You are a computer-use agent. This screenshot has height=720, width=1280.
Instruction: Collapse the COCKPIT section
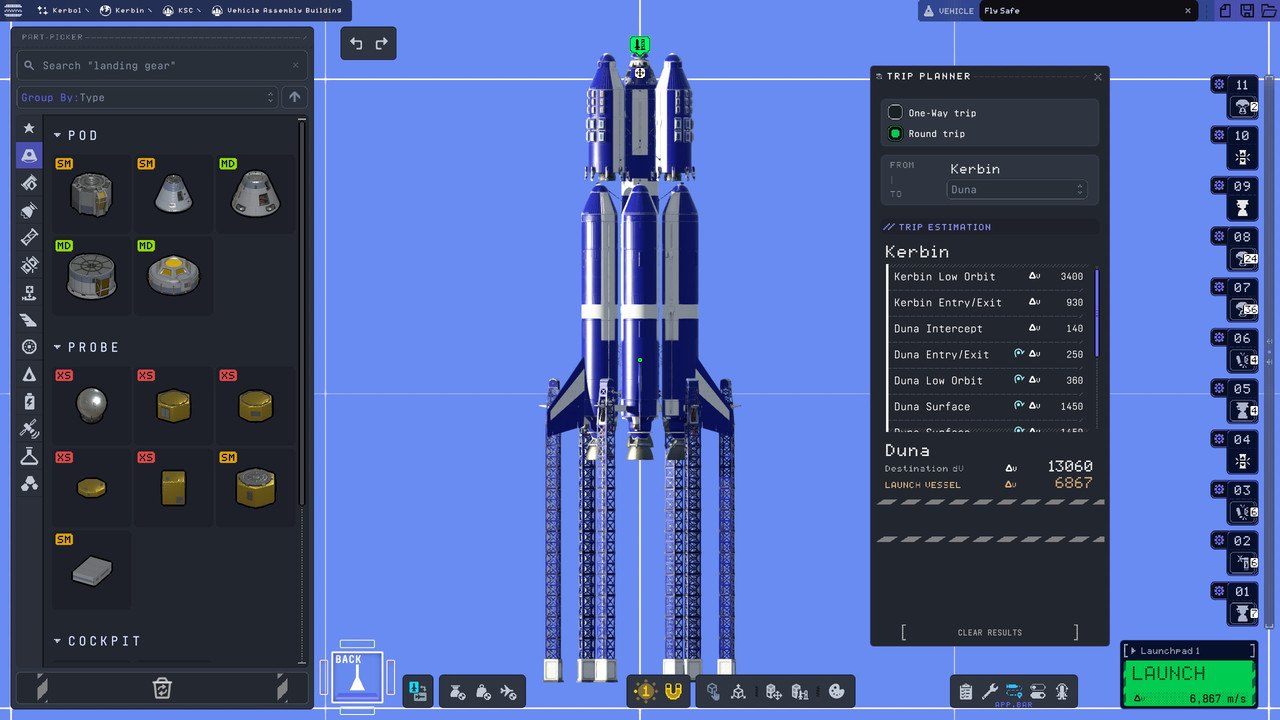click(58, 641)
